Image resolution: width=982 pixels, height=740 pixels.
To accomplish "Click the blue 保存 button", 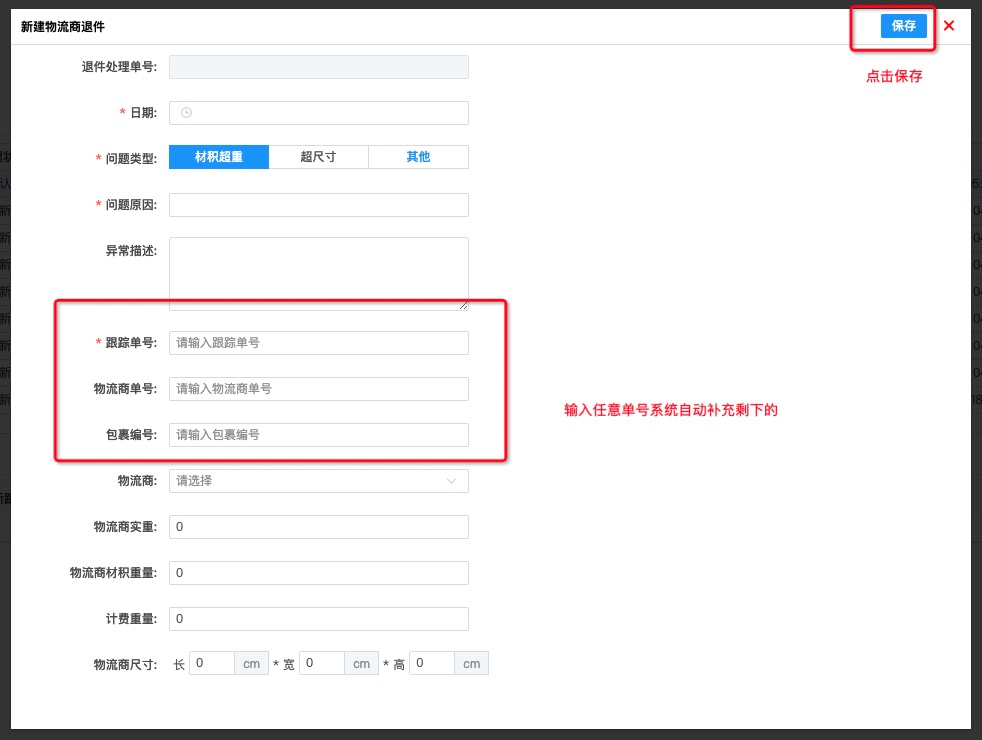I will pyautogui.click(x=903, y=26).
